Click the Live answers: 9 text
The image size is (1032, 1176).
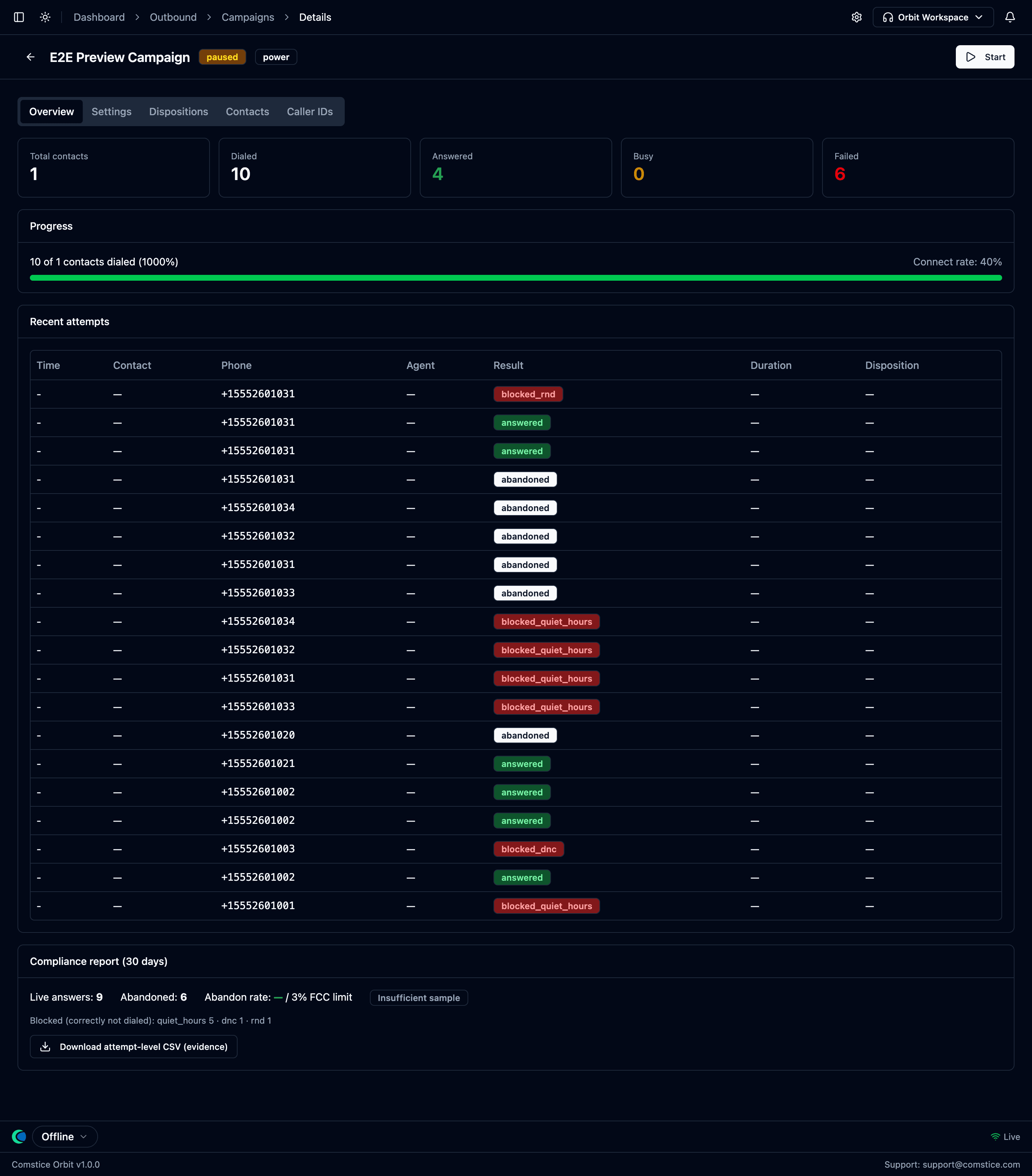66,997
